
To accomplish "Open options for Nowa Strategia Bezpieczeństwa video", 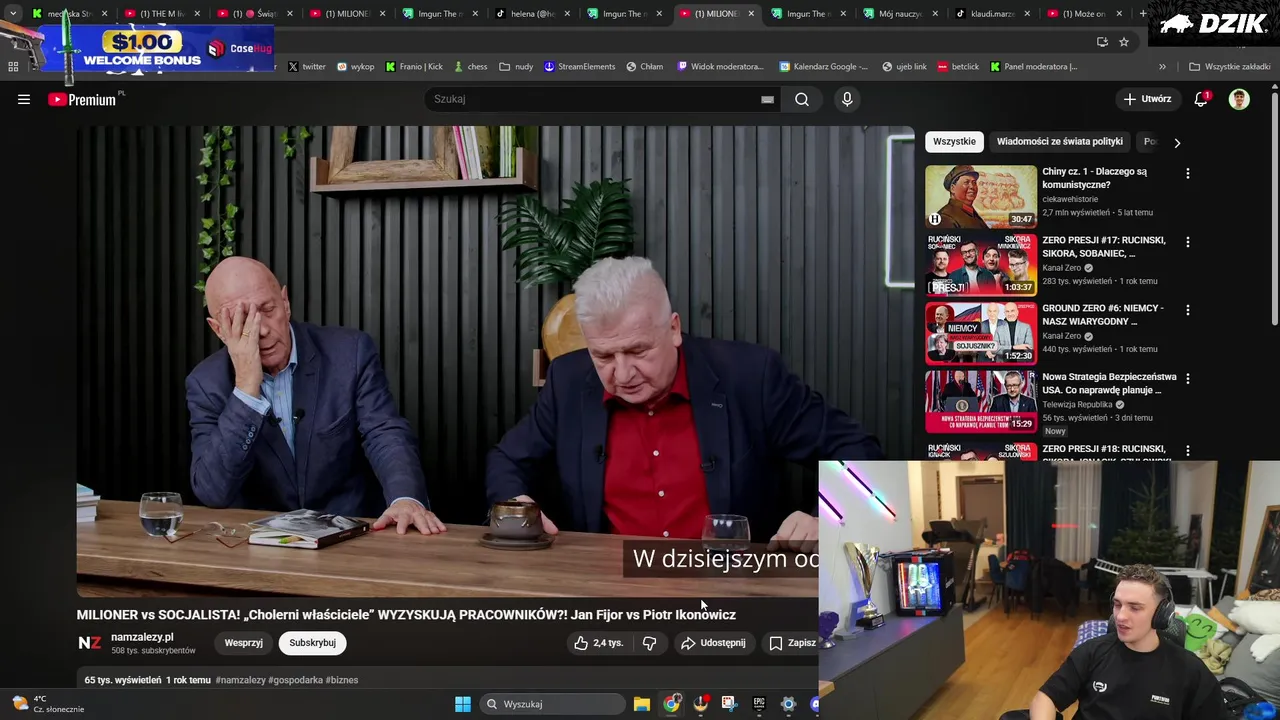I will point(1187,379).
